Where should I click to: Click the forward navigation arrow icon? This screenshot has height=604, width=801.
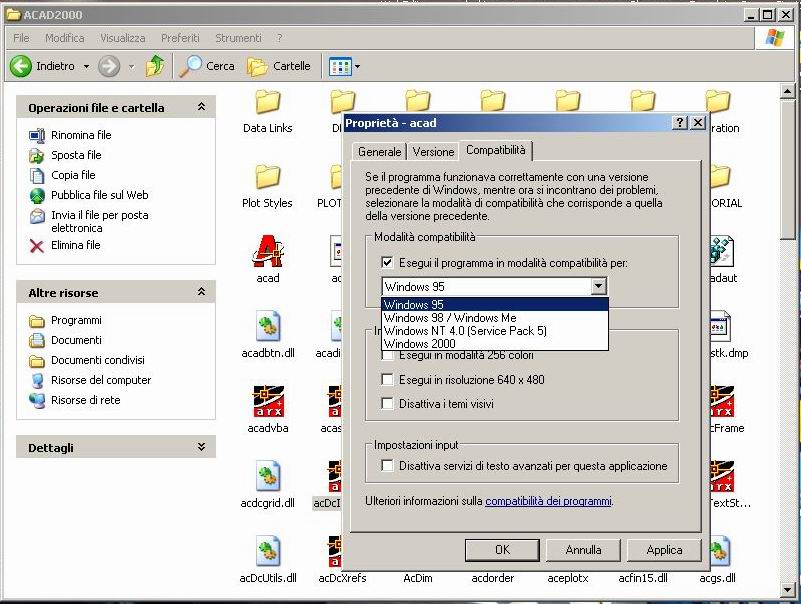point(109,66)
